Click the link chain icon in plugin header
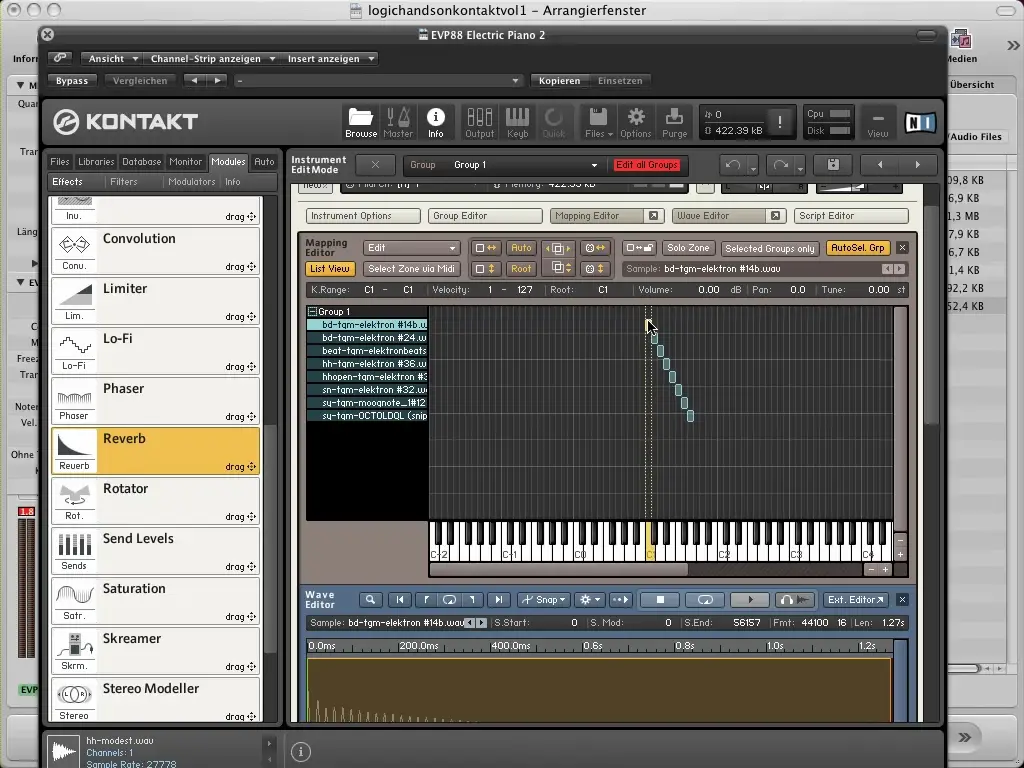The width and height of the screenshot is (1024, 768). (x=59, y=58)
